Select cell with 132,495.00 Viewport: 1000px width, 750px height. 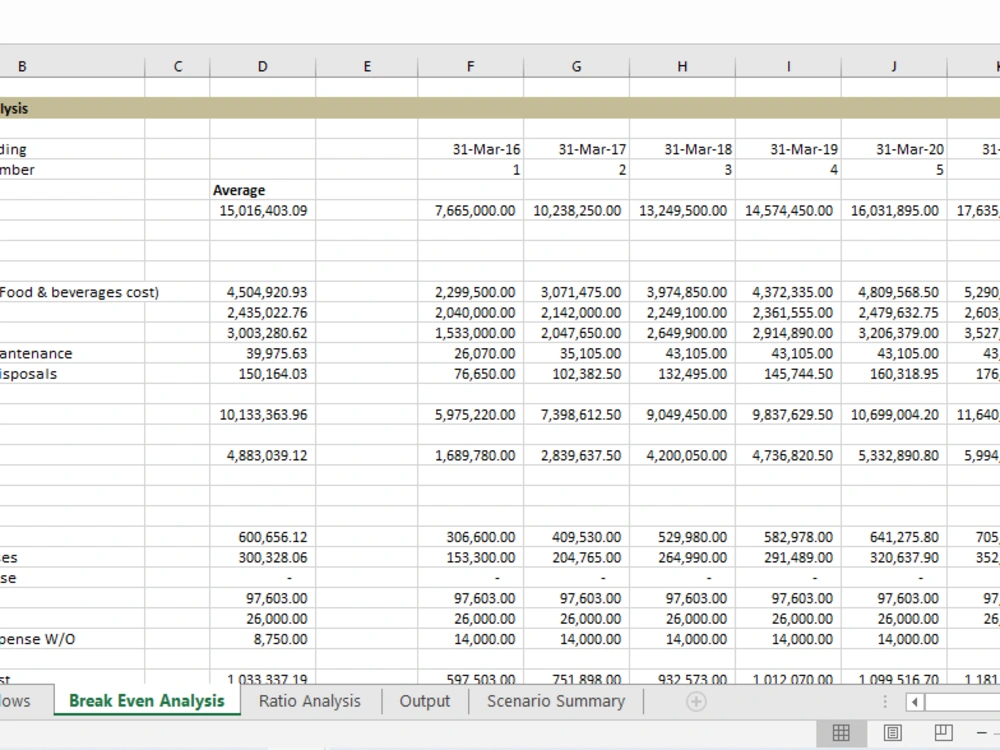[682, 374]
